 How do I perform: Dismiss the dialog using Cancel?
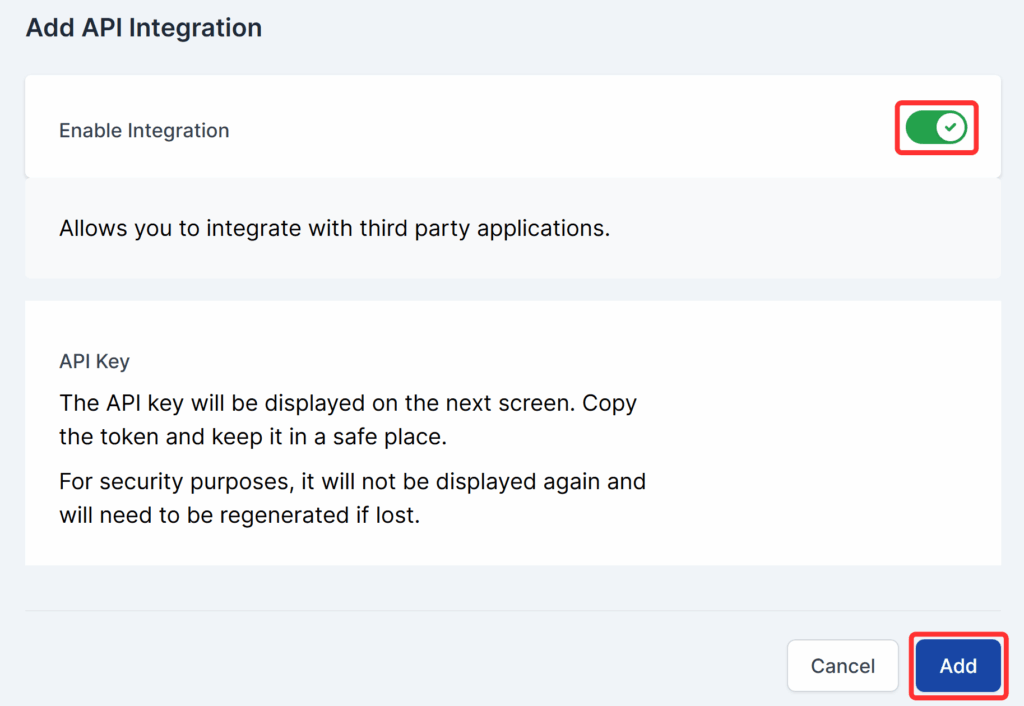pyautogui.click(x=842, y=665)
